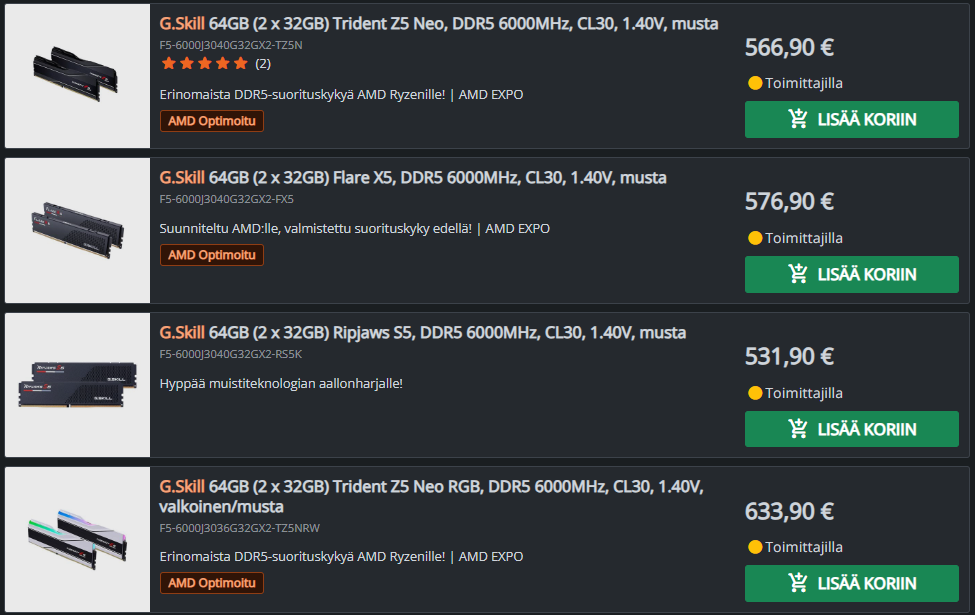This screenshot has height=615, width=975.
Task: View Trident Z5 Neo black product thumbnail
Action: (x=77, y=76)
